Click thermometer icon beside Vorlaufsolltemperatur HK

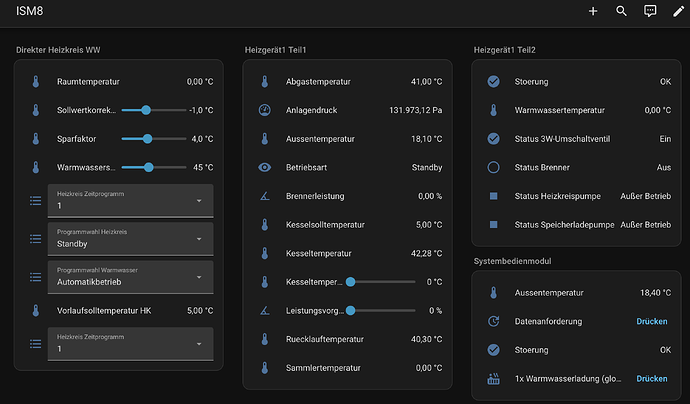click(36, 310)
